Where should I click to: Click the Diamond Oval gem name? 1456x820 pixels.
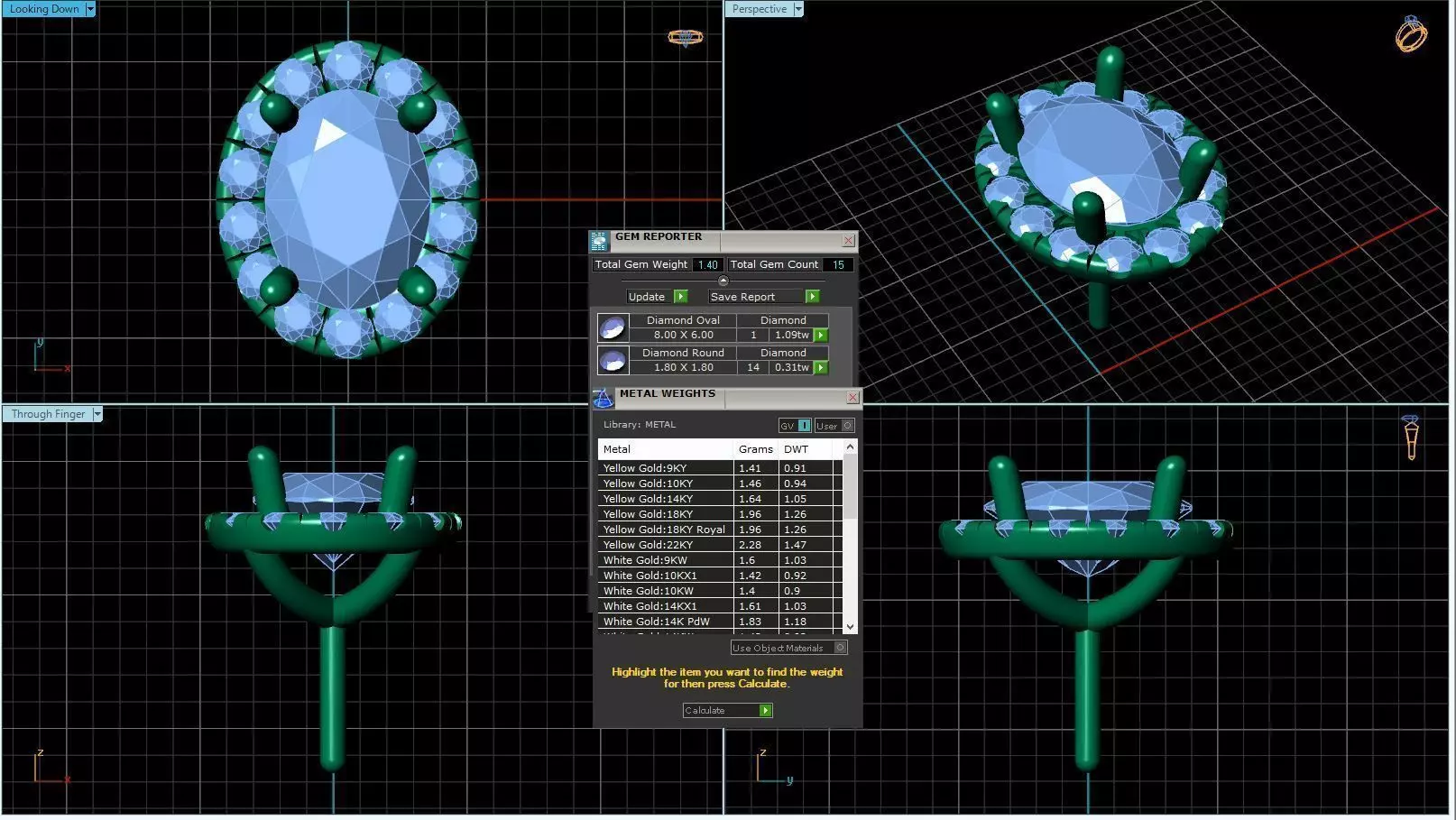[x=683, y=320]
